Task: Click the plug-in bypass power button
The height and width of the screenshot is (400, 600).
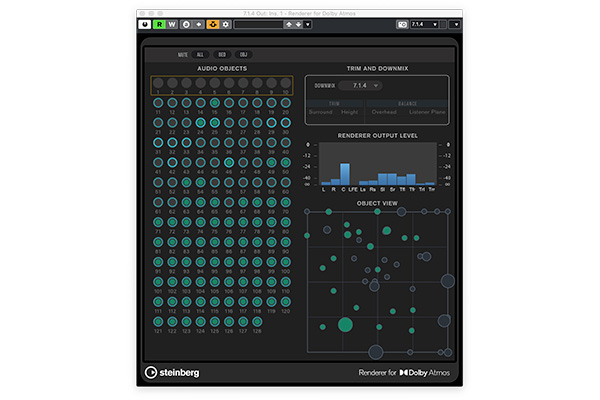Action: point(145,24)
